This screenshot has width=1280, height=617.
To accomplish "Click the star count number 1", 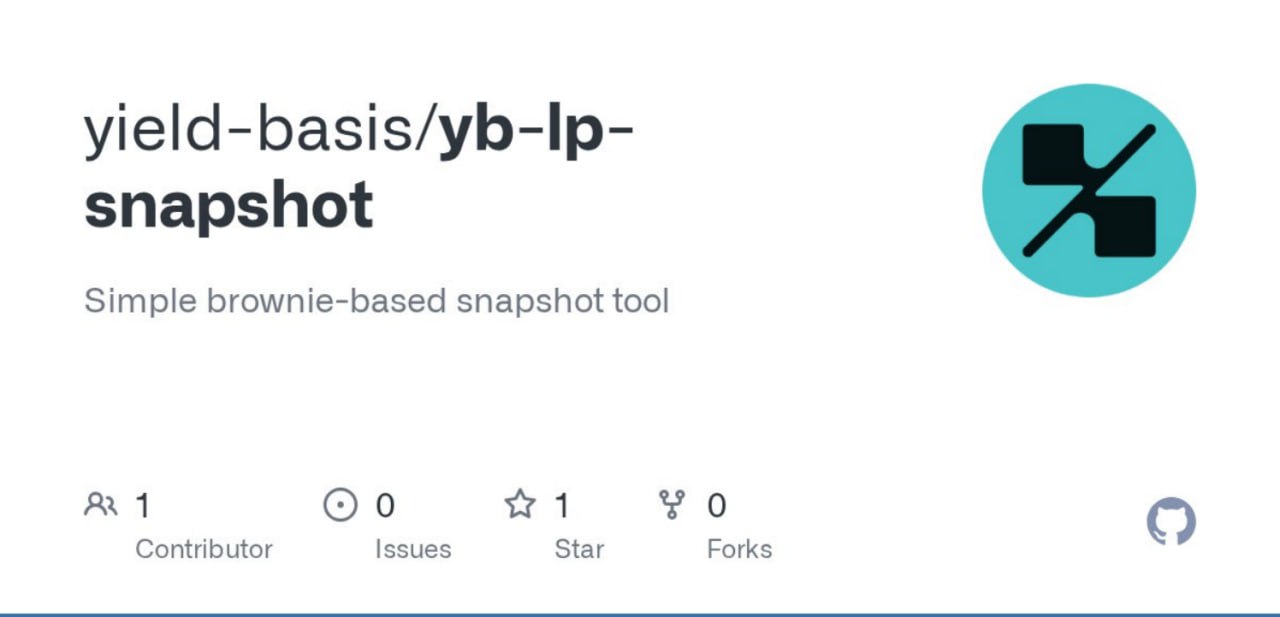I will (562, 506).
